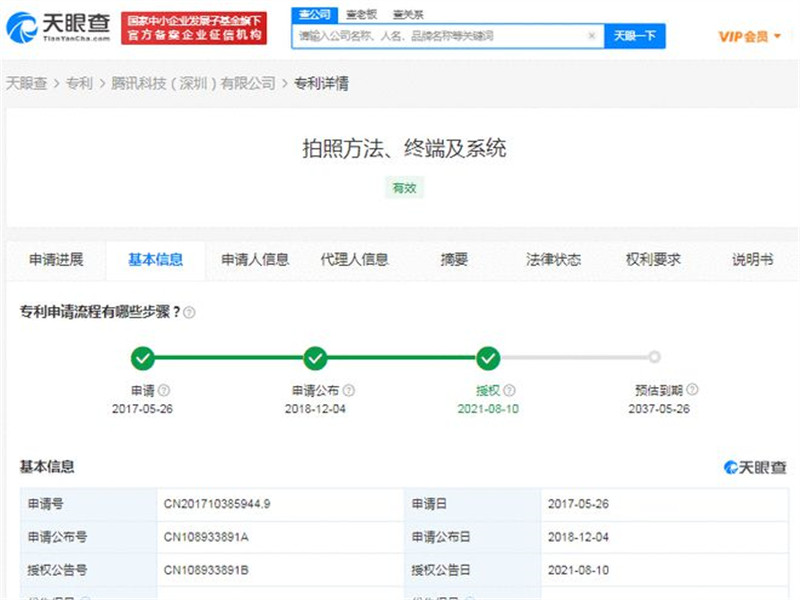Open the 代理人信息 tab

coord(355,260)
